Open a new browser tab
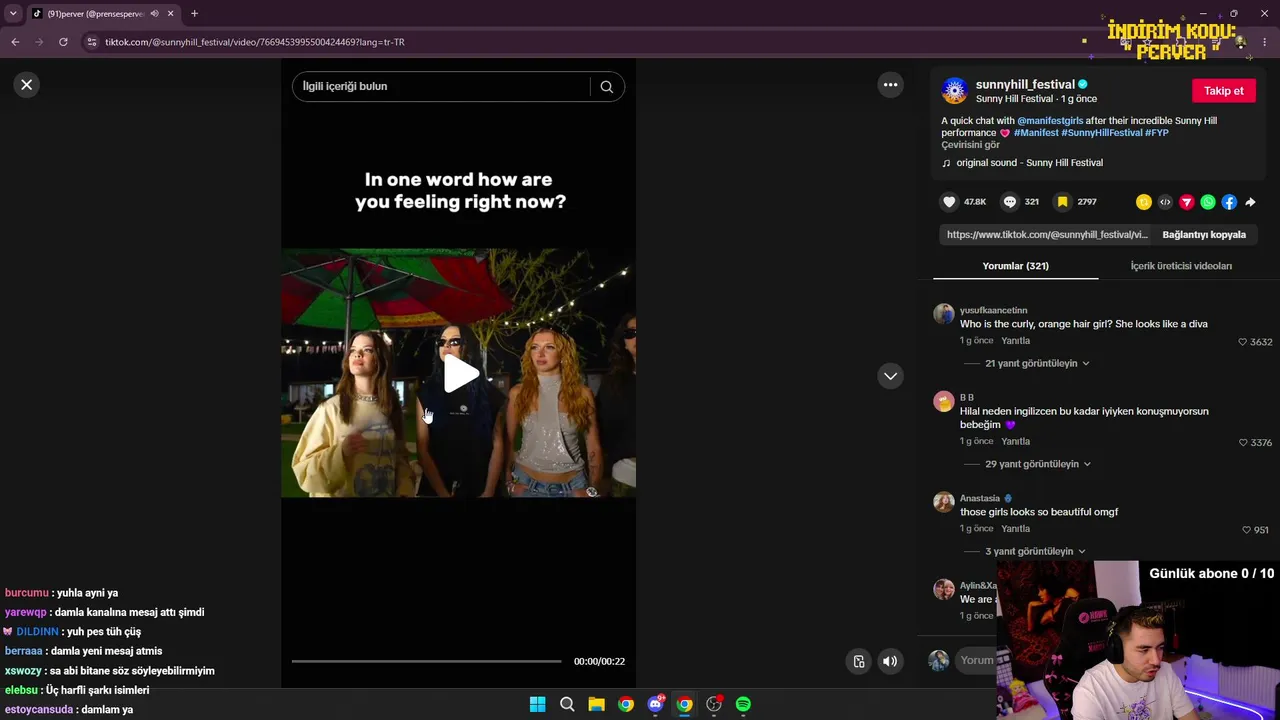 point(194,14)
